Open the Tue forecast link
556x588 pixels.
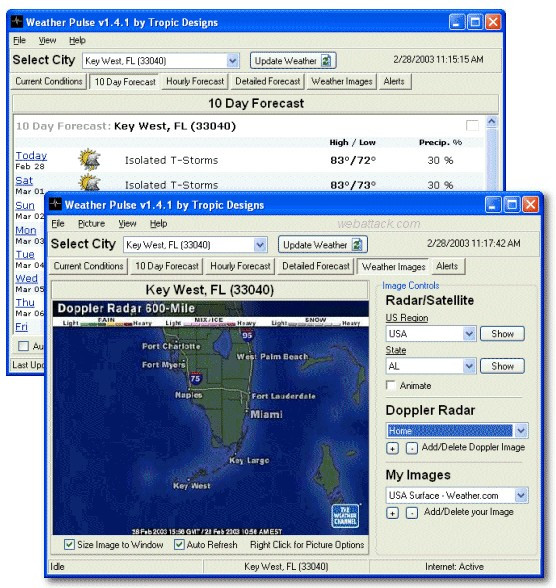(x=25, y=254)
